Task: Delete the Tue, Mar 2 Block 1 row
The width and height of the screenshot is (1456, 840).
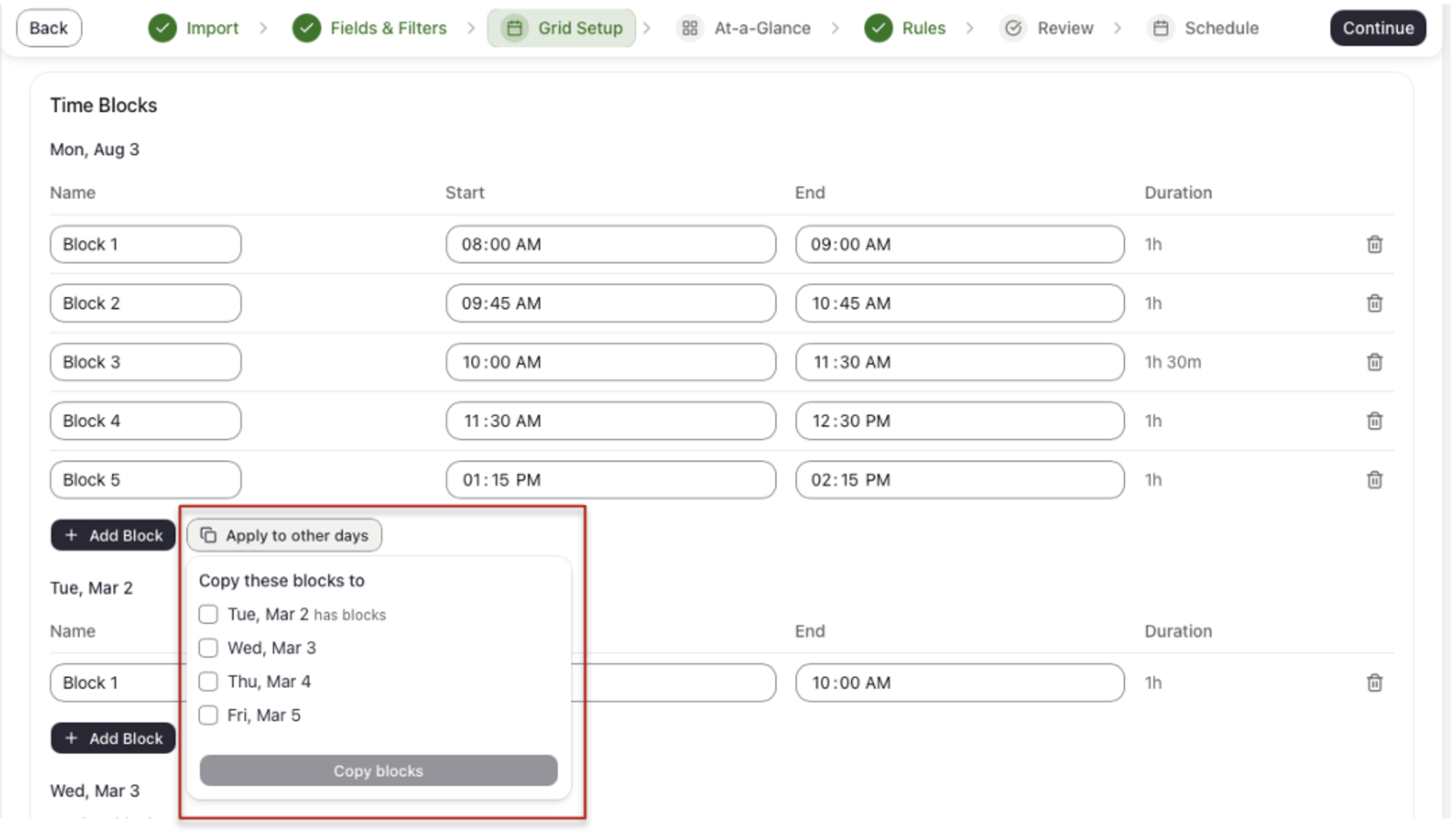Action: [1374, 683]
